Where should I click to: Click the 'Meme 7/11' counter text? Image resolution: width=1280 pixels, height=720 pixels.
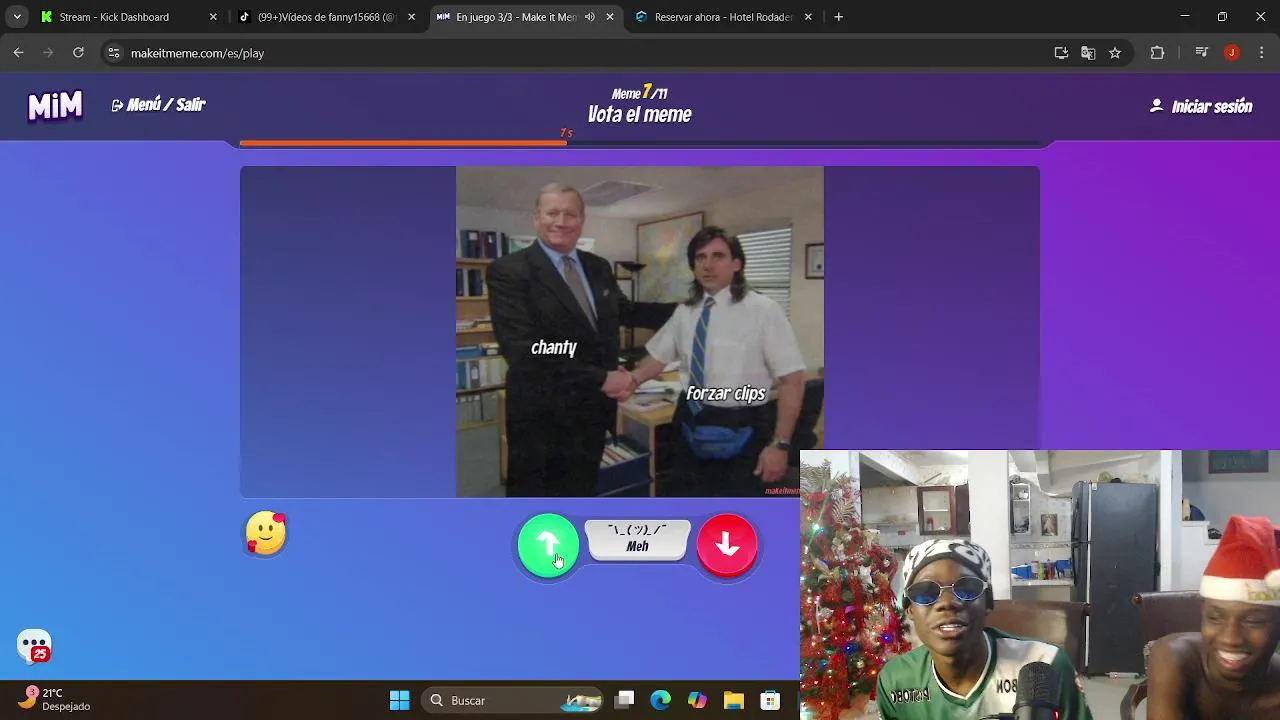coord(640,93)
